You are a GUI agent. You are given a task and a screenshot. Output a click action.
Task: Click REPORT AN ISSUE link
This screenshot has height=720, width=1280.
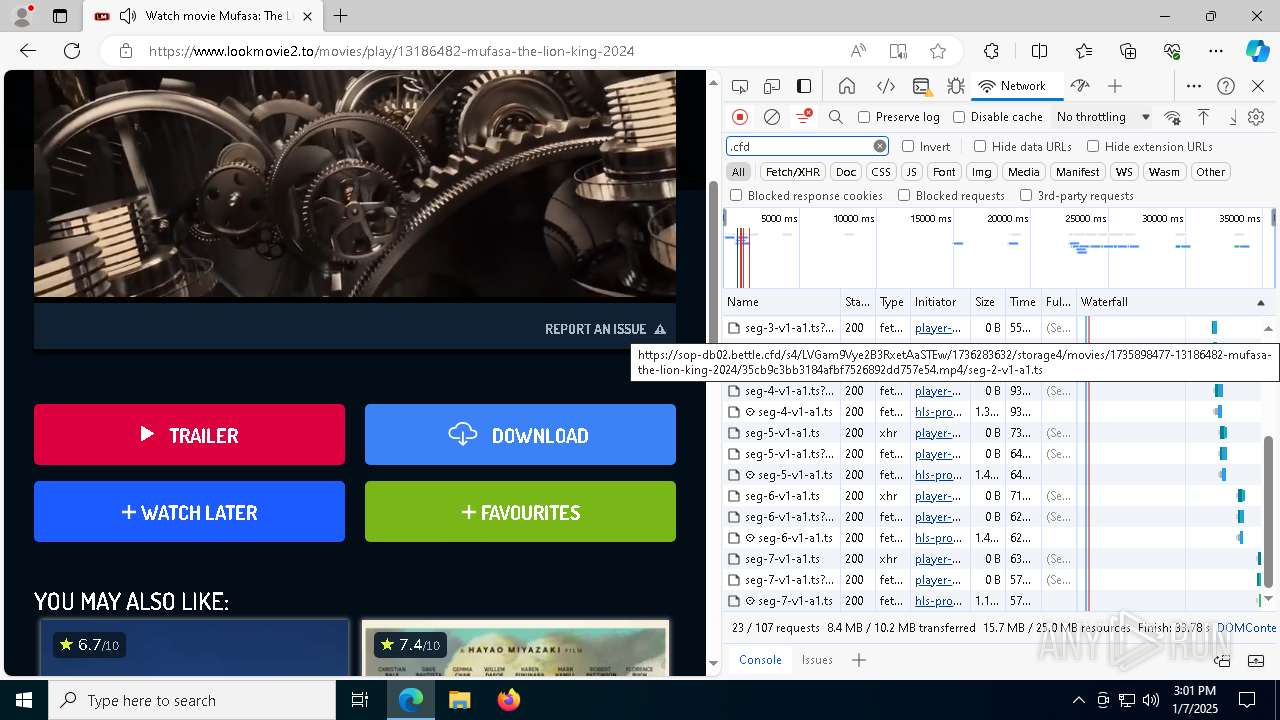(x=605, y=329)
